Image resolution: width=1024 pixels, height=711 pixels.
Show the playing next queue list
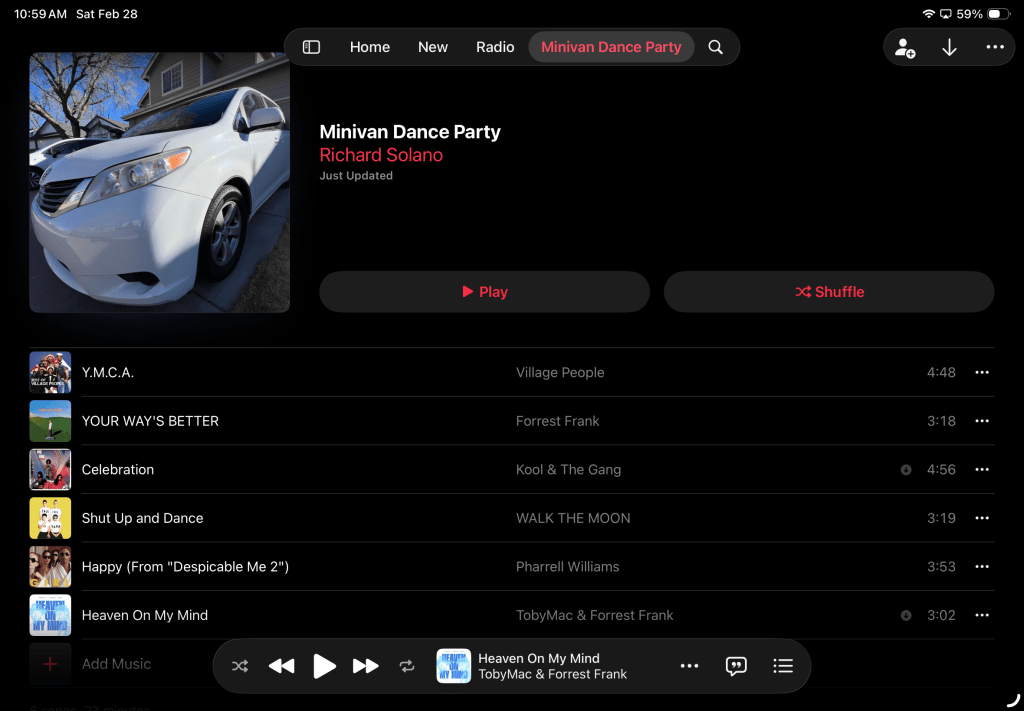pyautogui.click(x=783, y=666)
